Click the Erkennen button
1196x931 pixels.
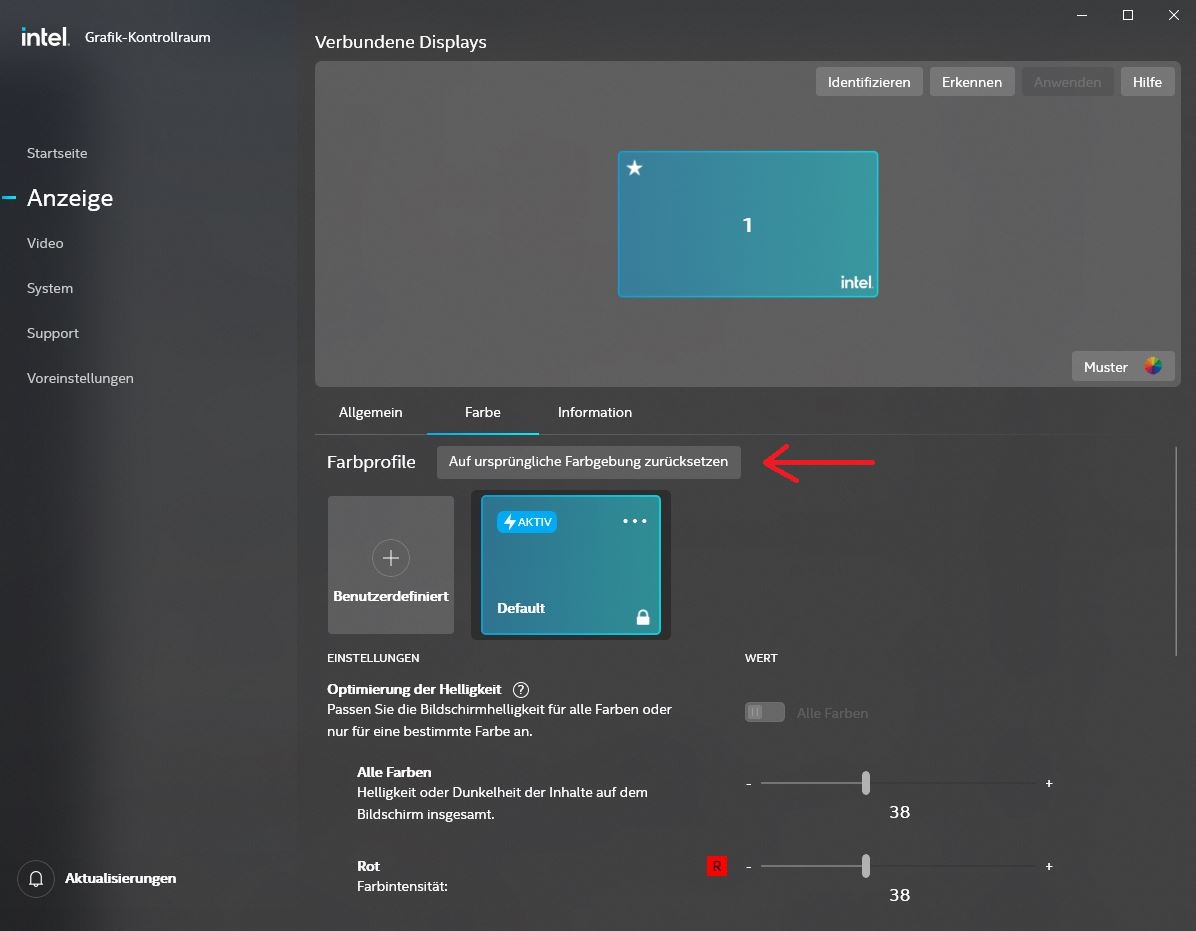point(972,82)
